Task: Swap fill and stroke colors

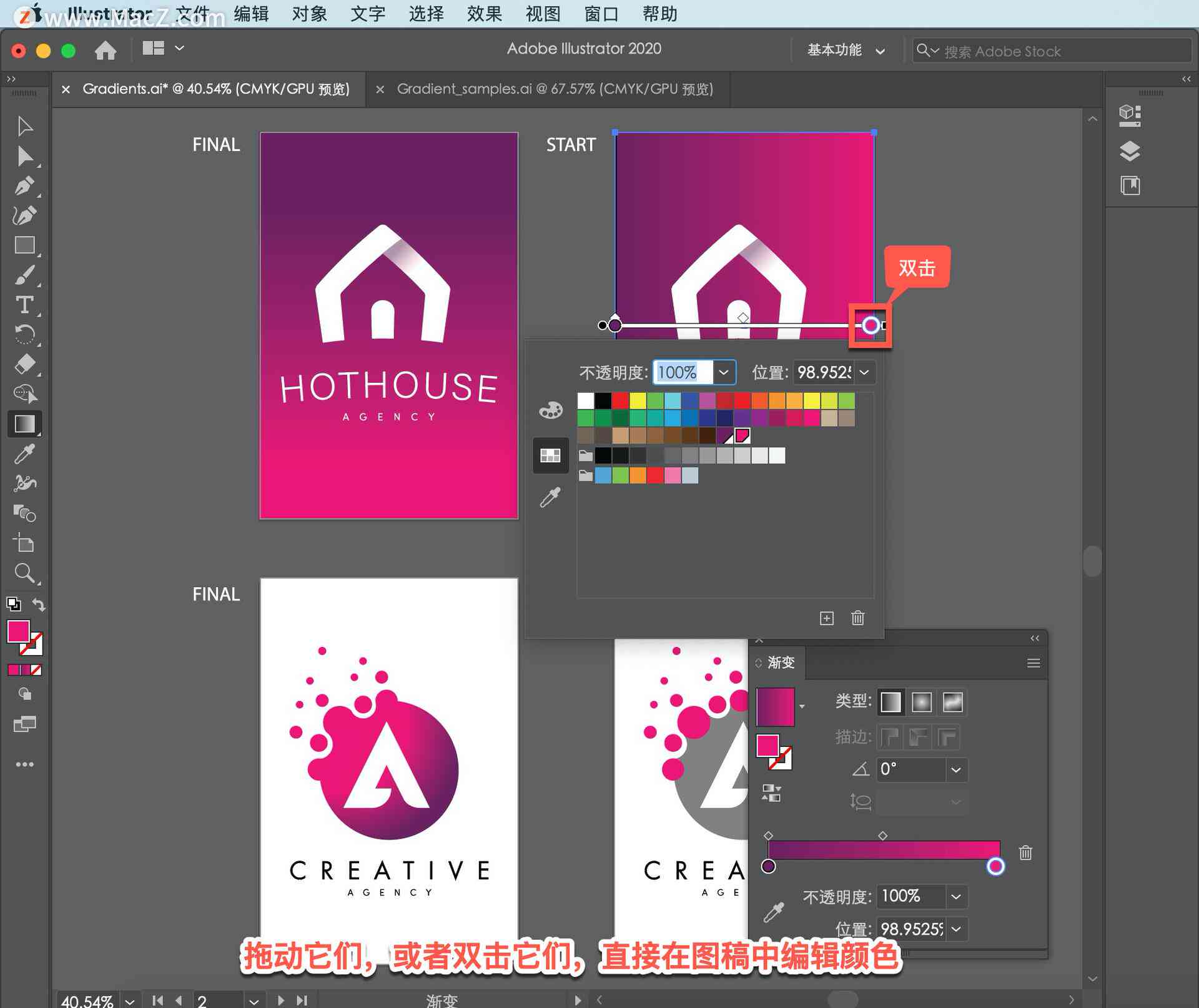Action: pos(39,605)
